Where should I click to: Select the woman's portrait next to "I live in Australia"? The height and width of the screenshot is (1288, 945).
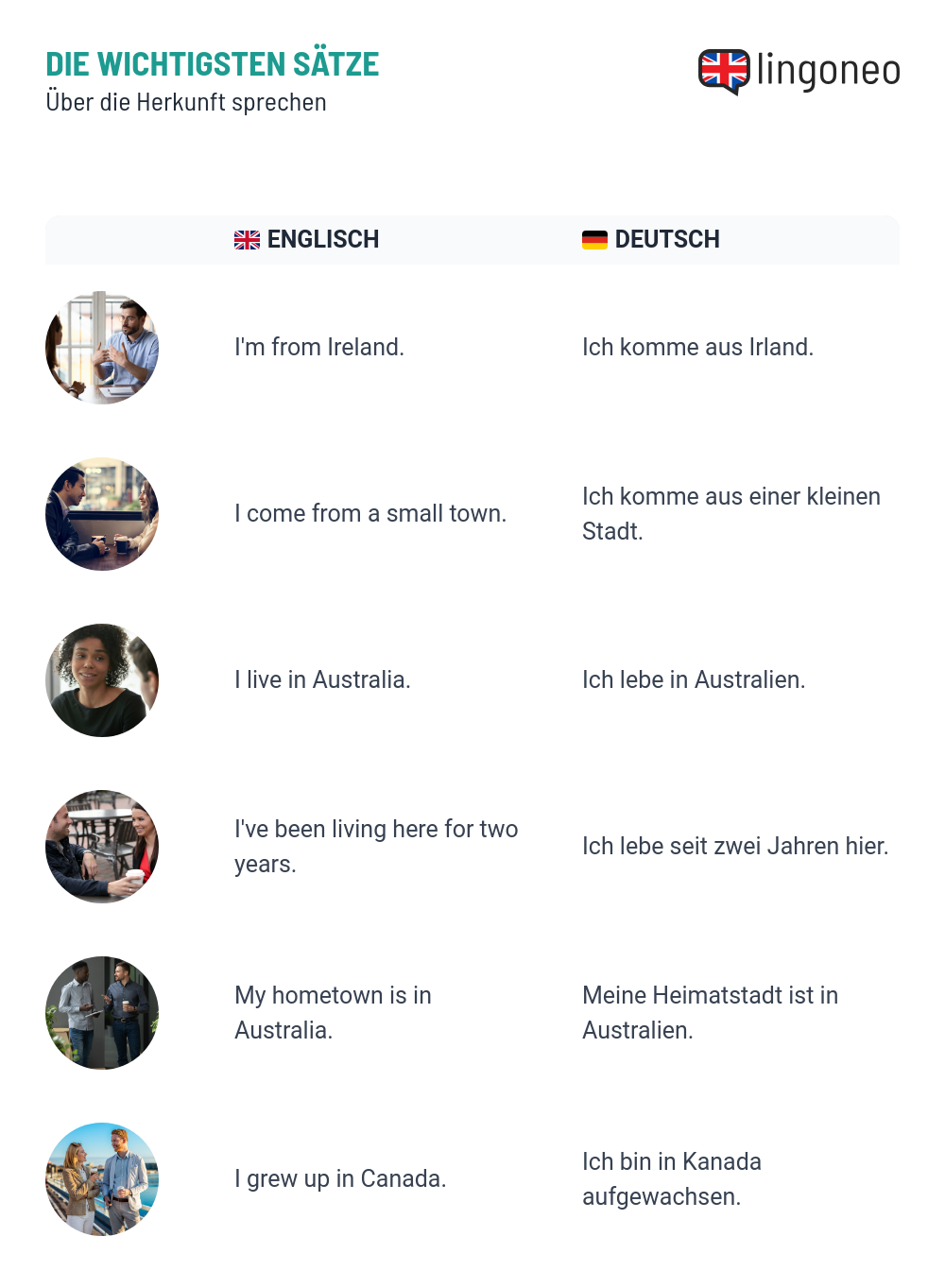tap(102, 680)
